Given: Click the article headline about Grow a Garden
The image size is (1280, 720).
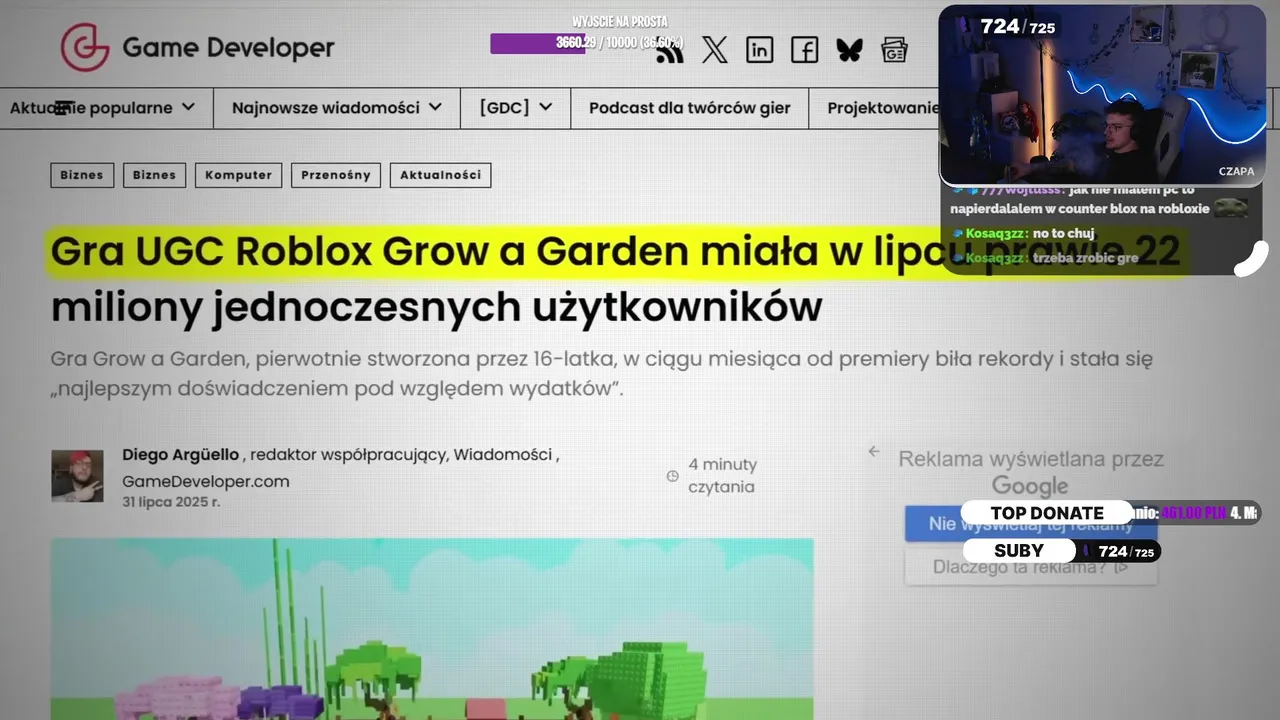Looking at the screenshot, I should [615, 279].
